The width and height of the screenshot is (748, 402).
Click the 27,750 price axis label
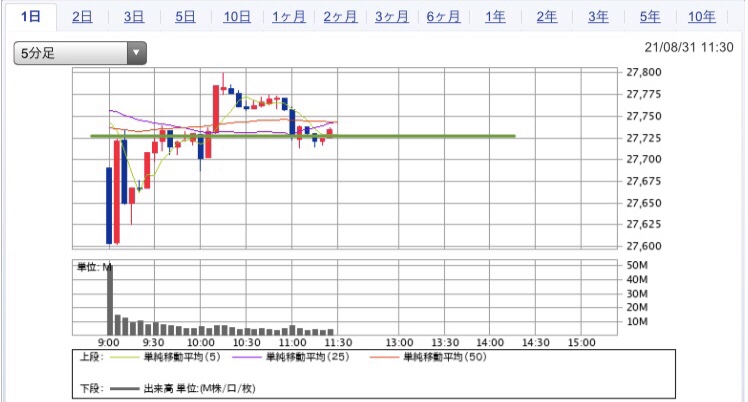pos(644,116)
